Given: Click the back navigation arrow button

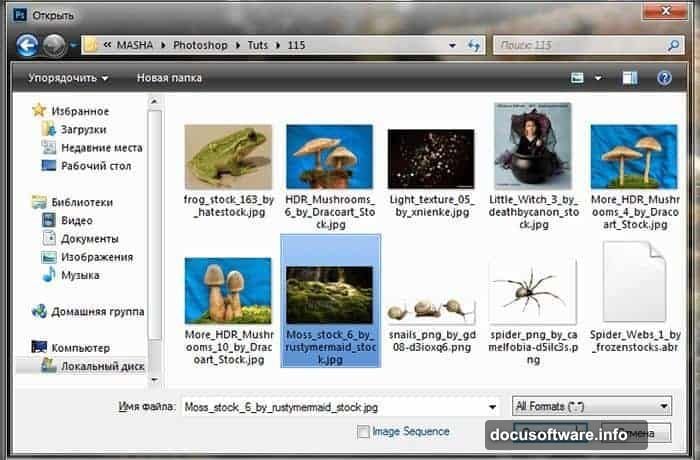Looking at the screenshot, I should pyautogui.click(x=27, y=45).
